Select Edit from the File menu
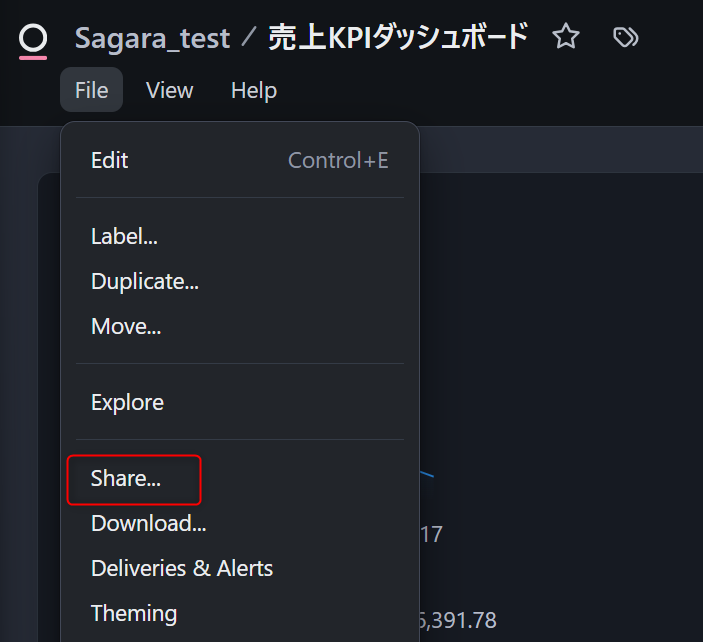Viewport: 703px width, 642px height. (x=110, y=160)
